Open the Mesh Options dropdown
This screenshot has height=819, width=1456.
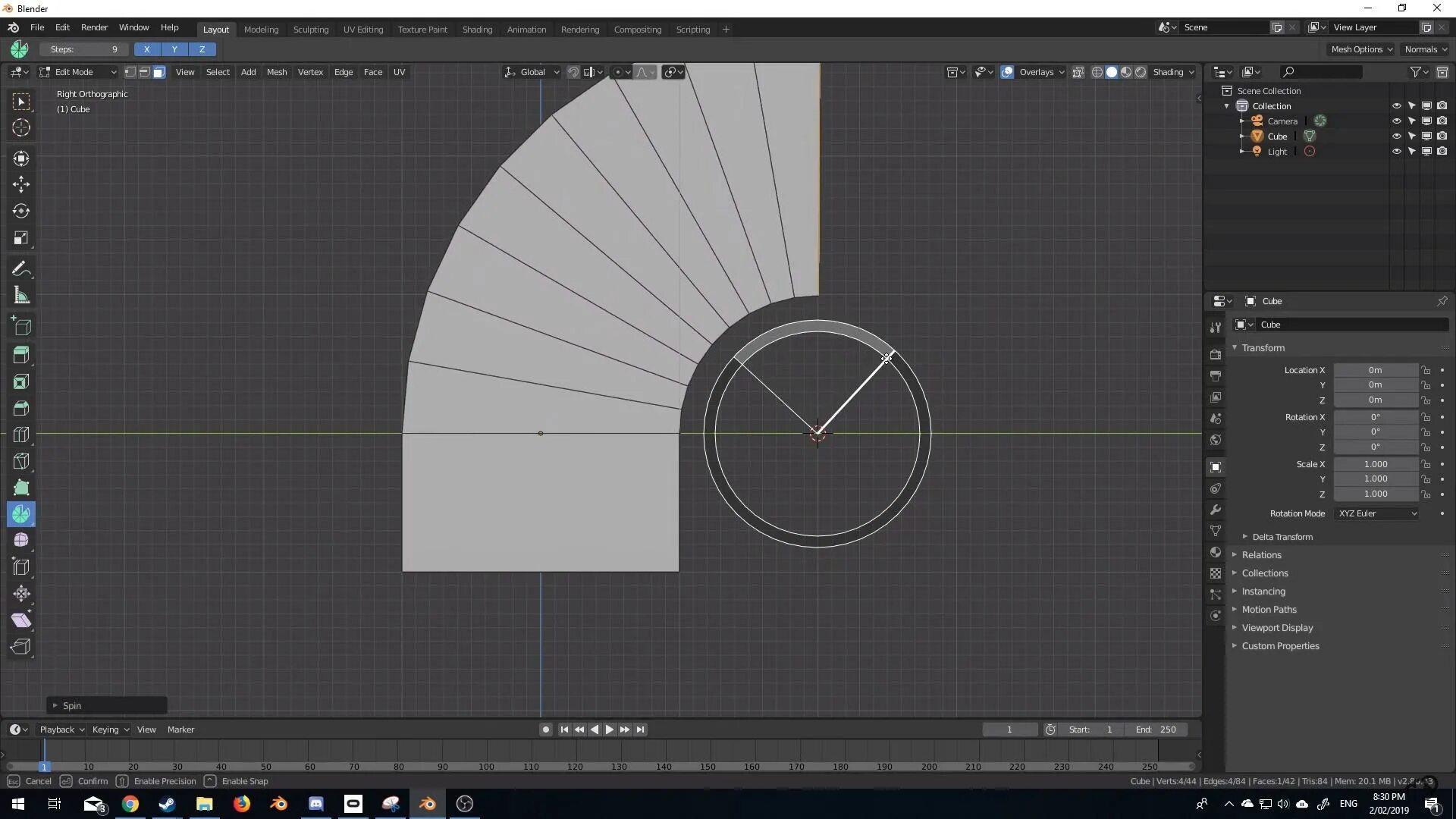coord(1361,49)
